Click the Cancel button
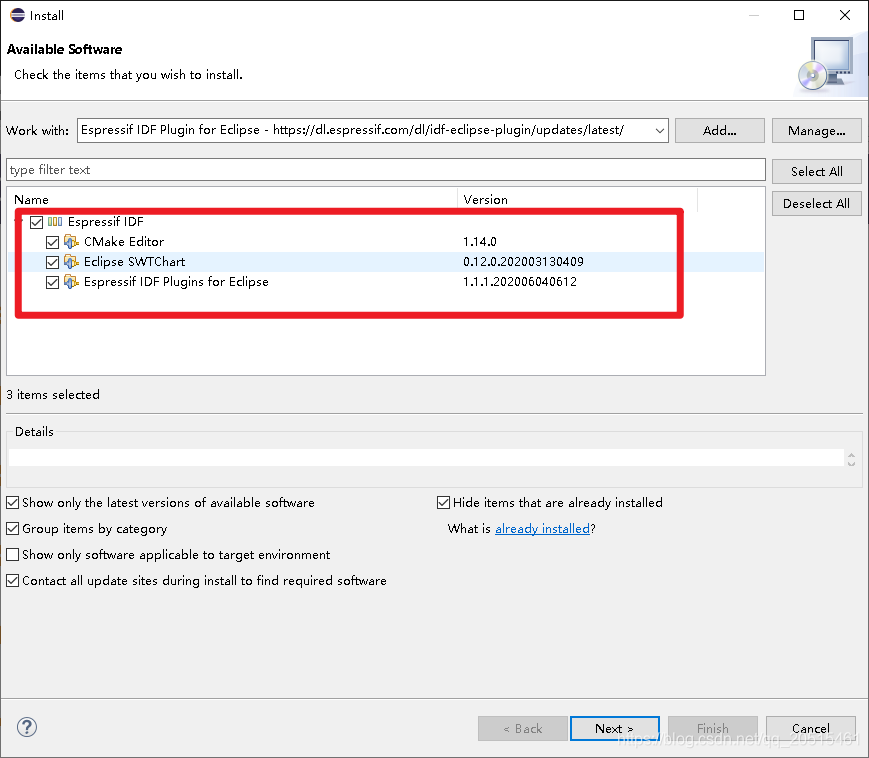This screenshot has width=869, height=758. pyautogui.click(x=811, y=728)
